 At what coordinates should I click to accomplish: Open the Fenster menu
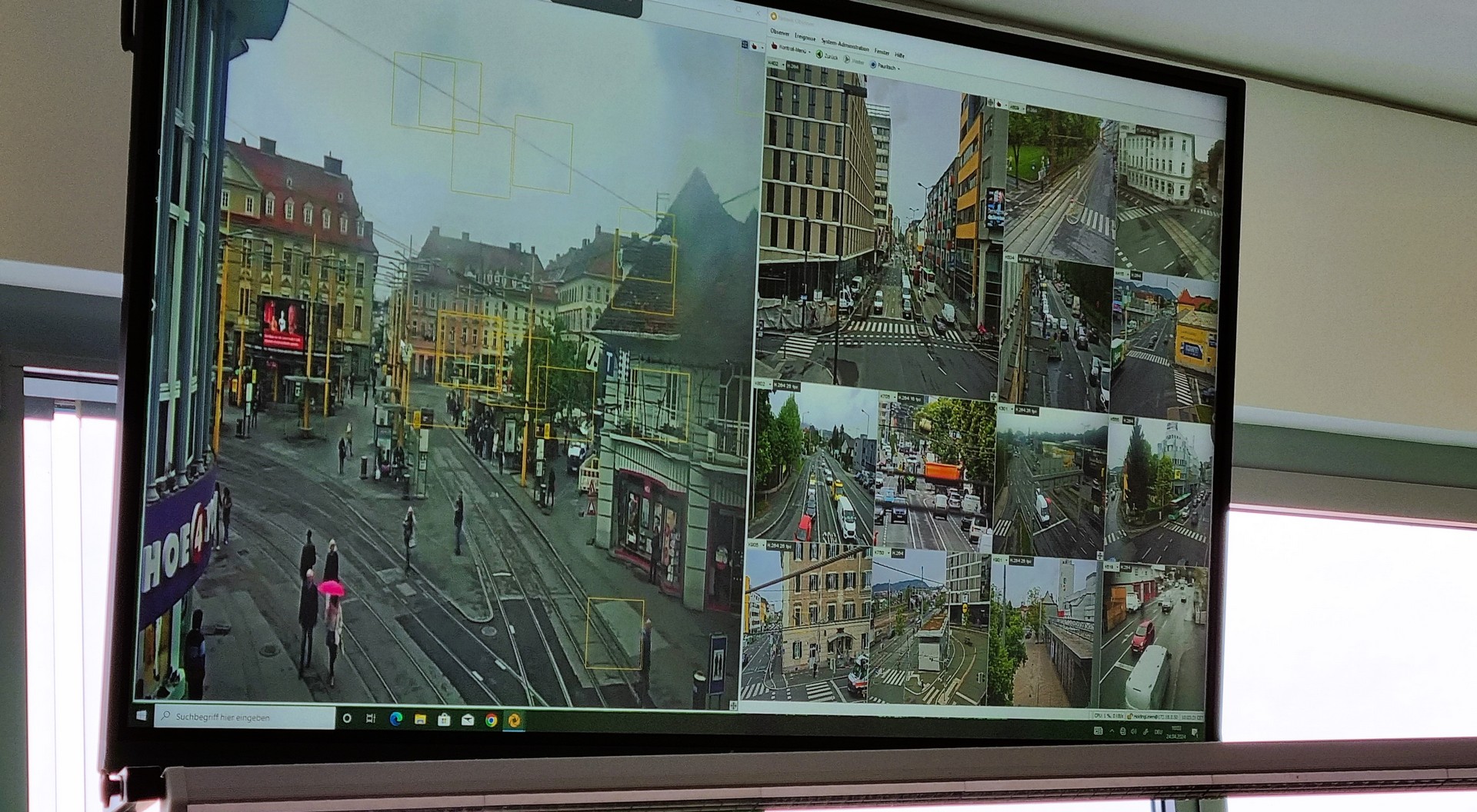pos(882,52)
